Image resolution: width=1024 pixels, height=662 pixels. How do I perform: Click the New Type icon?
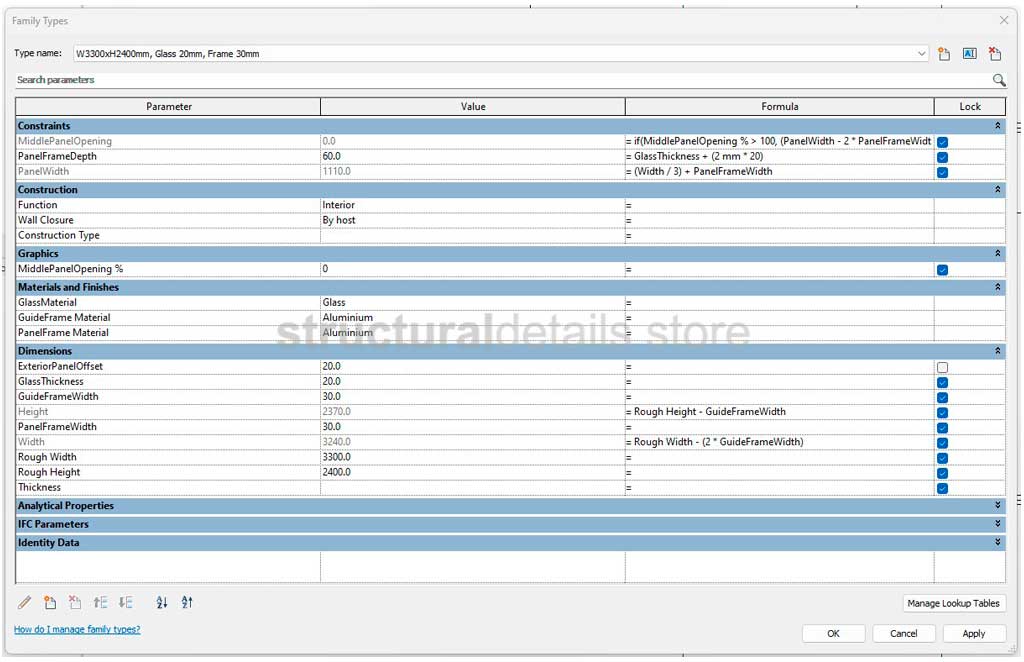pyautogui.click(x=944, y=54)
